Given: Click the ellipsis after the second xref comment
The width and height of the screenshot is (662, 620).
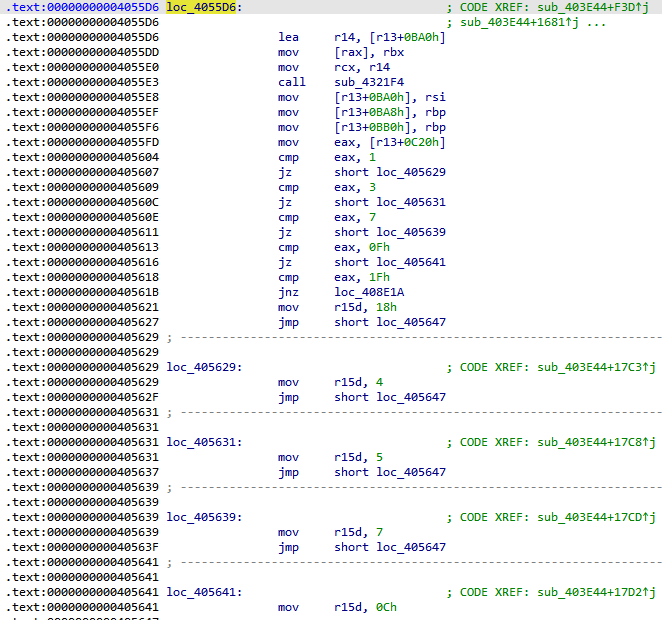Looking at the screenshot, I should (x=596, y=23).
